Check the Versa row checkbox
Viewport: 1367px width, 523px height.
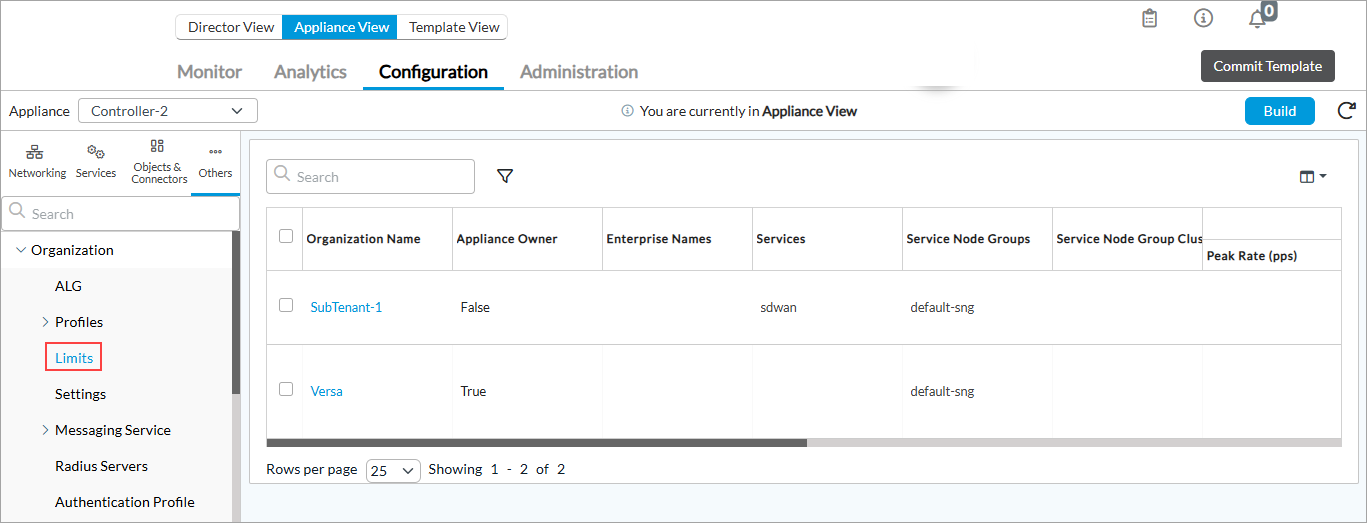pos(286,389)
